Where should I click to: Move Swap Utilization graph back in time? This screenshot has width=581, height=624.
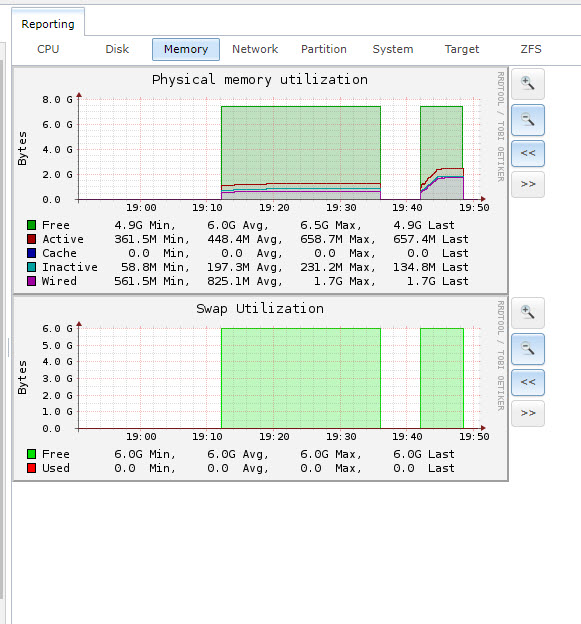528,382
